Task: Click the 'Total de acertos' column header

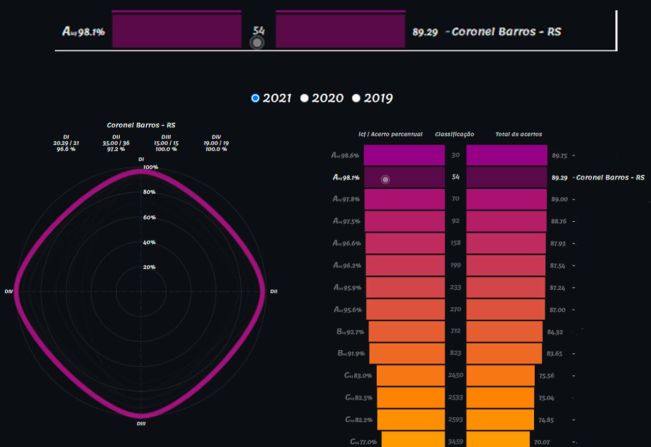Action: (x=519, y=134)
